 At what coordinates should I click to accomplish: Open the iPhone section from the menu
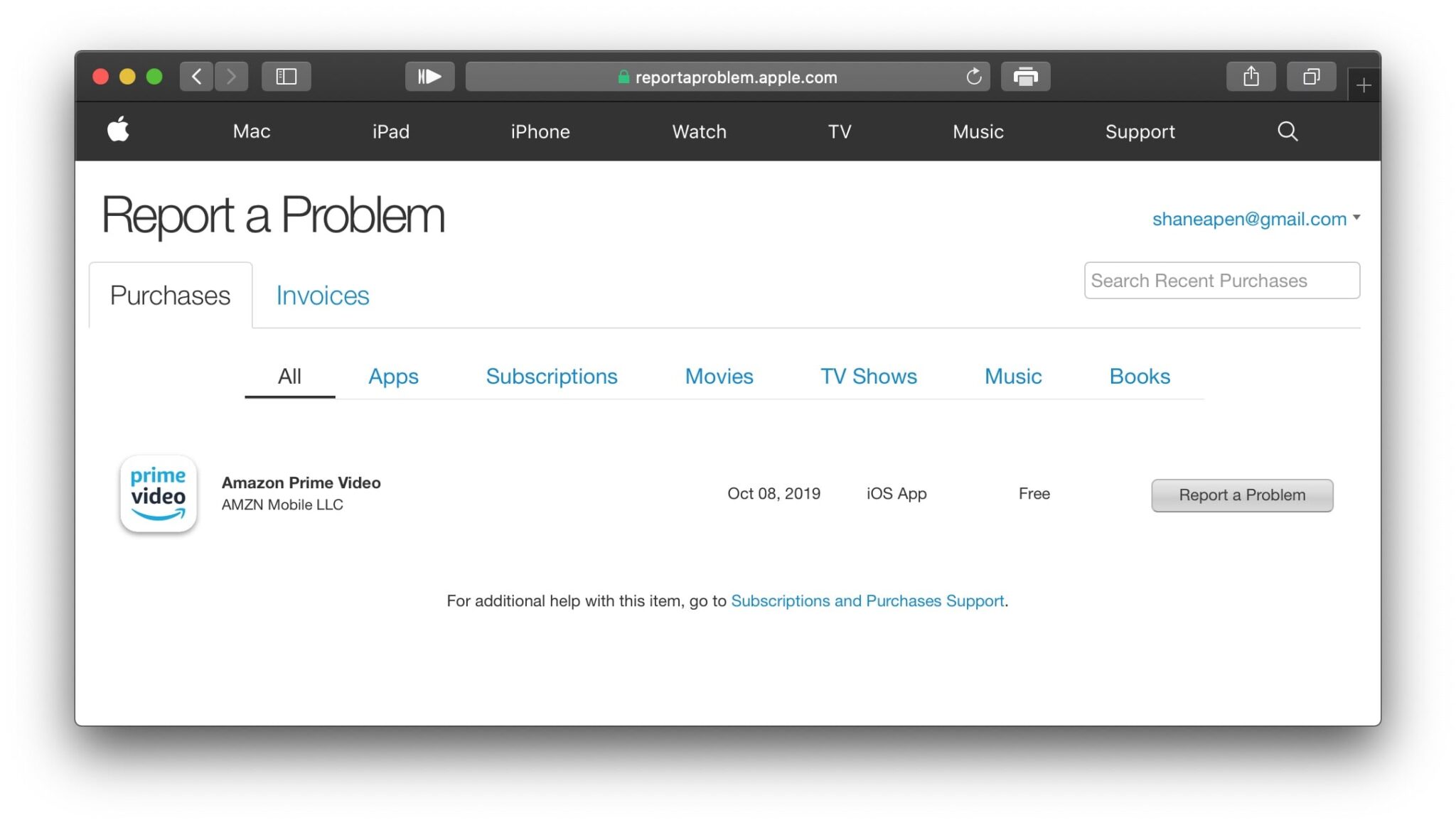[x=540, y=131]
